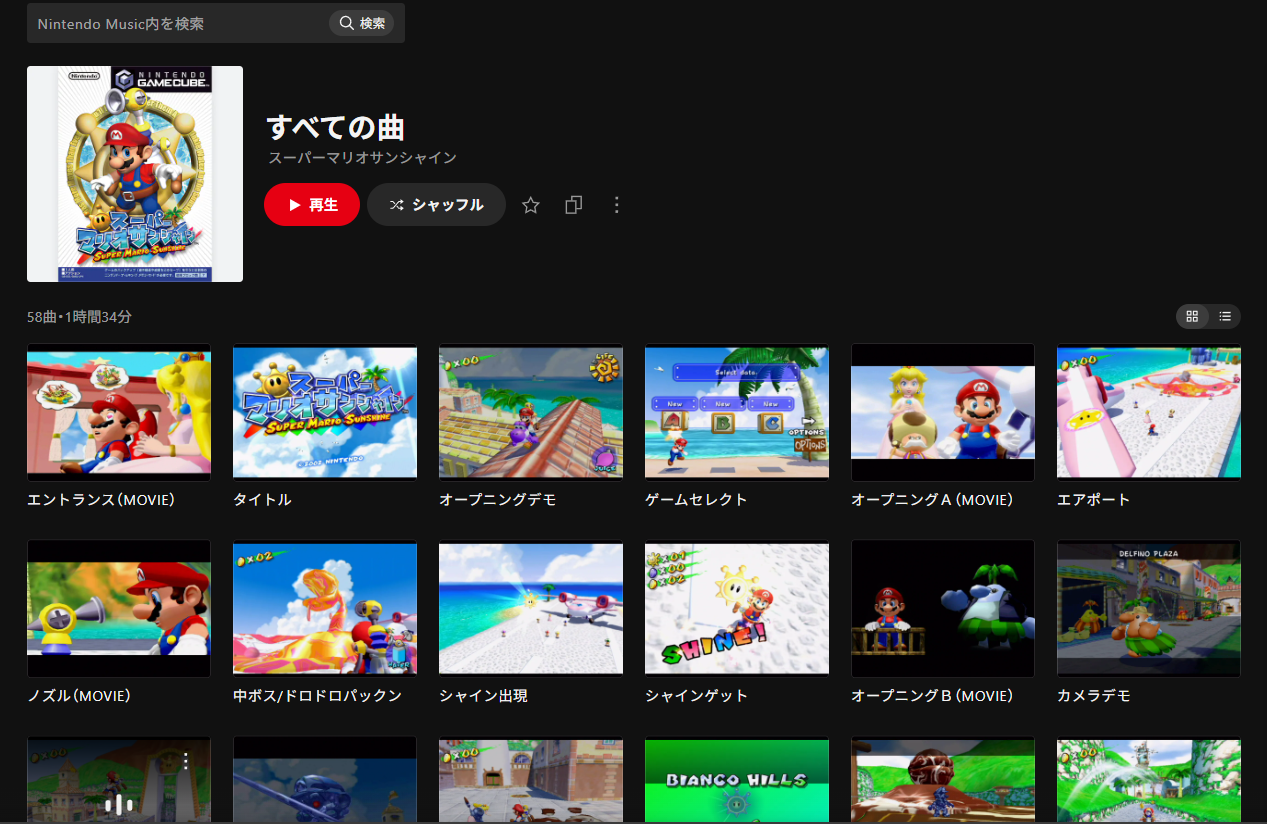Click the add-to-playlist copy icon
The height and width of the screenshot is (824, 1267).
574,205
